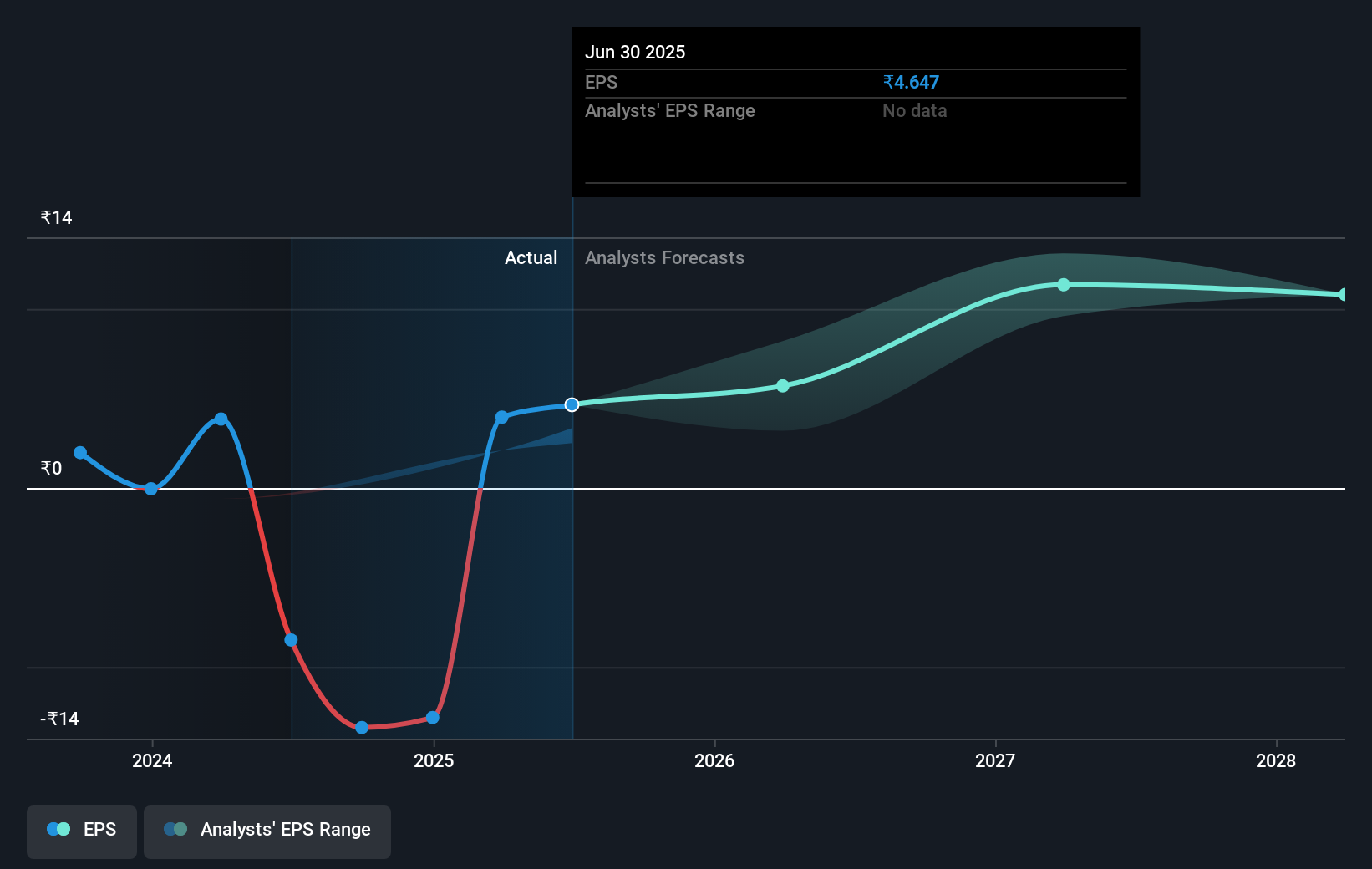Viewport: 1372px width, 869px height.
Task: Click the tooltip 'Analysts' EPS Range' label
Action: pos(669,111)
